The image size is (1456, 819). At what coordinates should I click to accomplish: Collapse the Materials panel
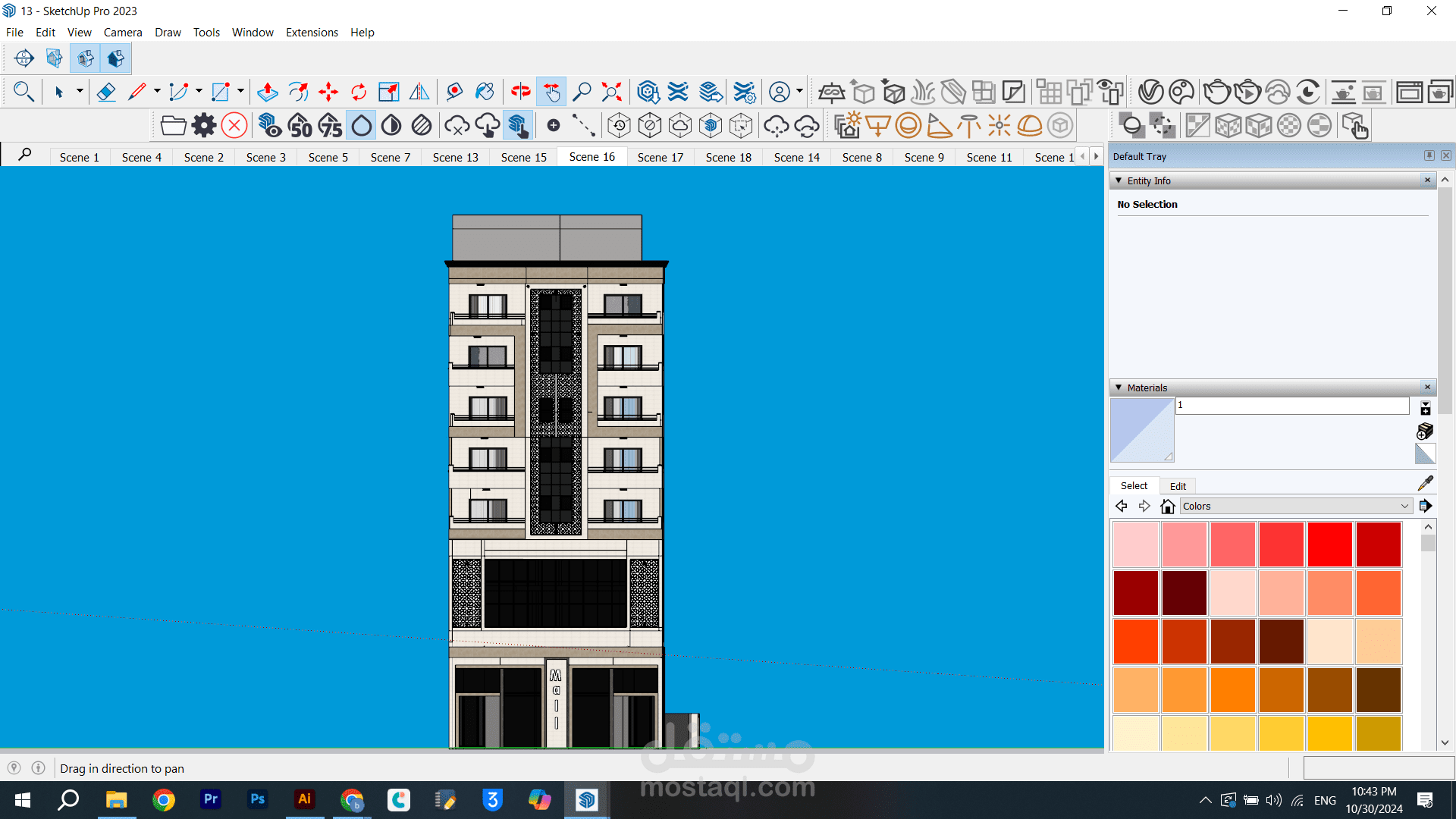pyautogui.click(x=1119, y=388)
